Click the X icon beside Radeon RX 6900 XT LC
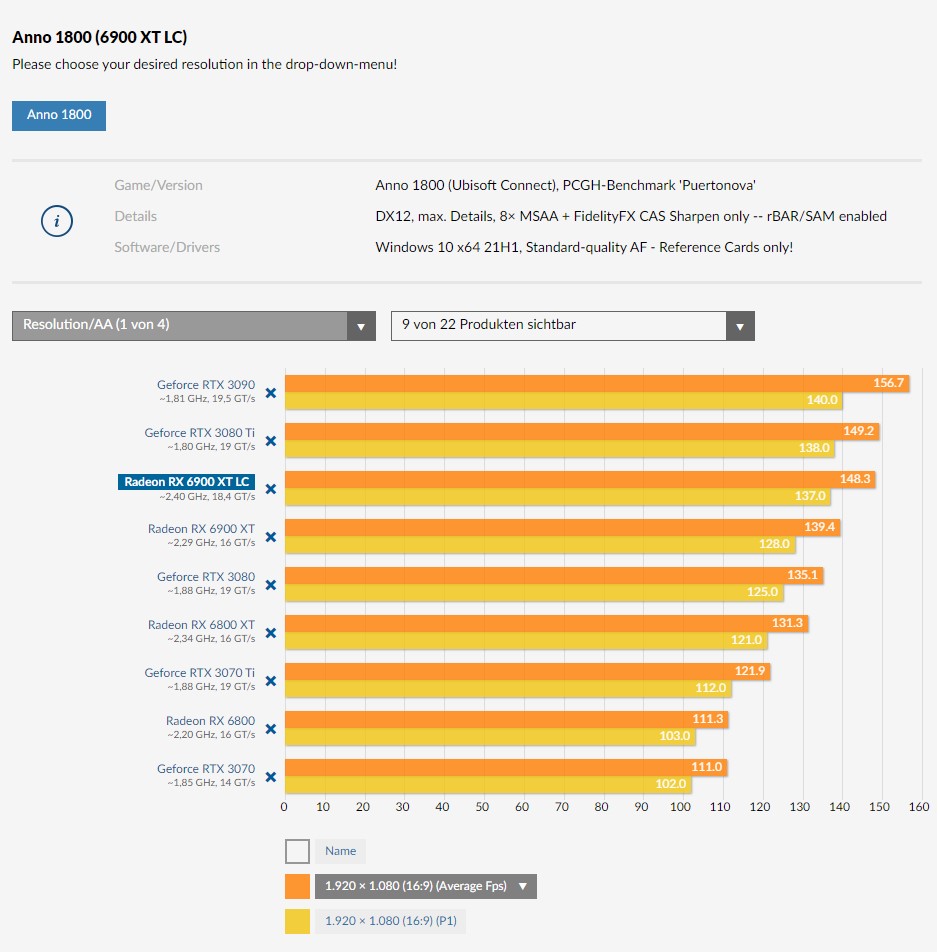The height and width of the screenshot is (952, 938). (270, 489)
